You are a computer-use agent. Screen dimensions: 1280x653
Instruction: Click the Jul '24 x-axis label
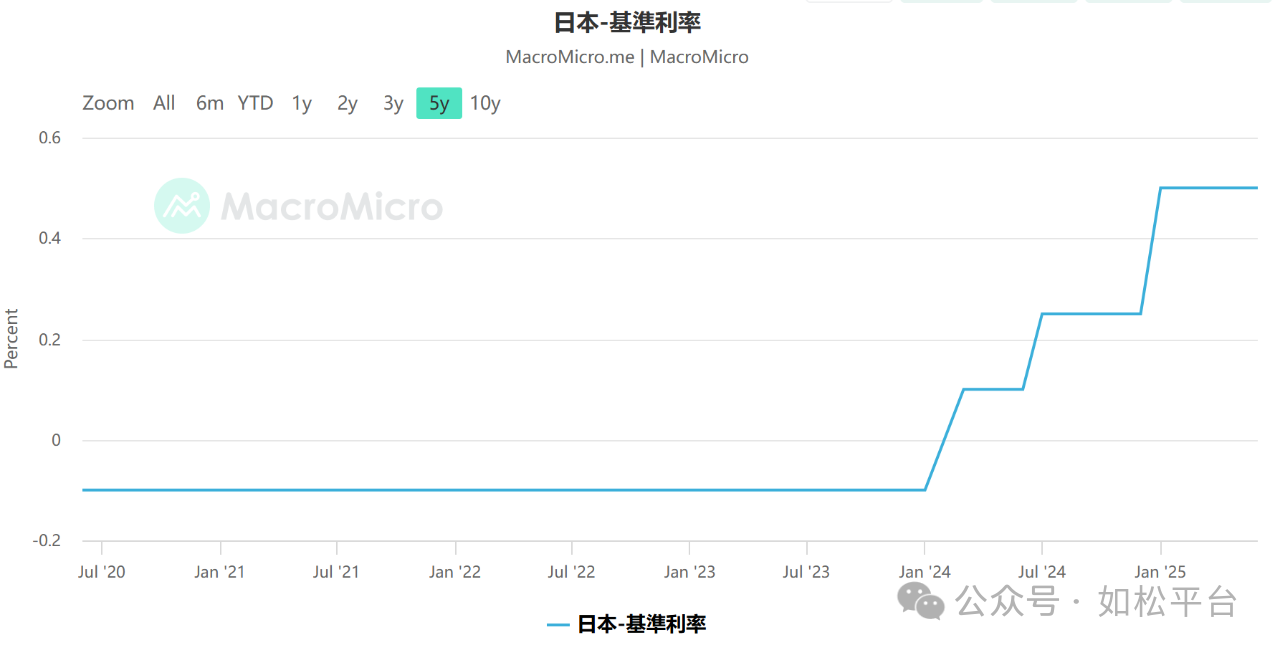pos(1042,572)
